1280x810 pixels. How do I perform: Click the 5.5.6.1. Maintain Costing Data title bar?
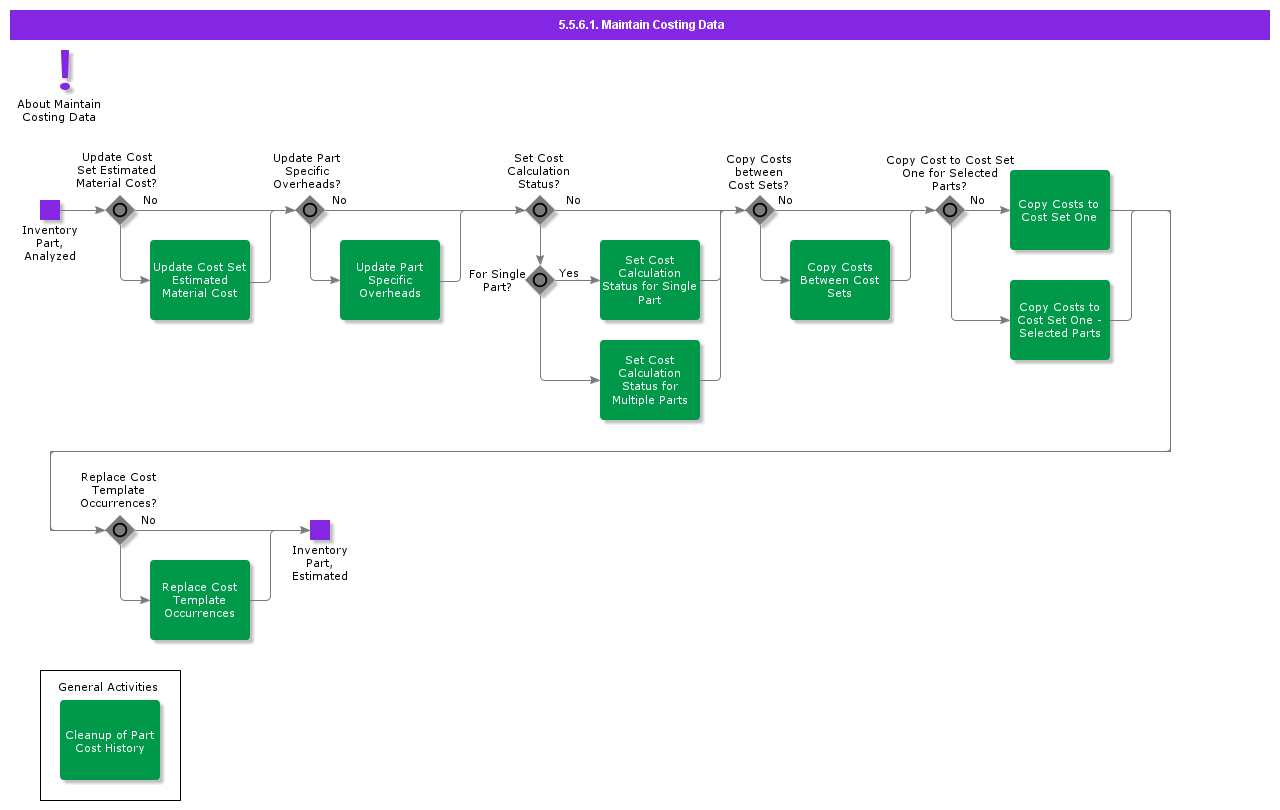click(x=640, y=24)
